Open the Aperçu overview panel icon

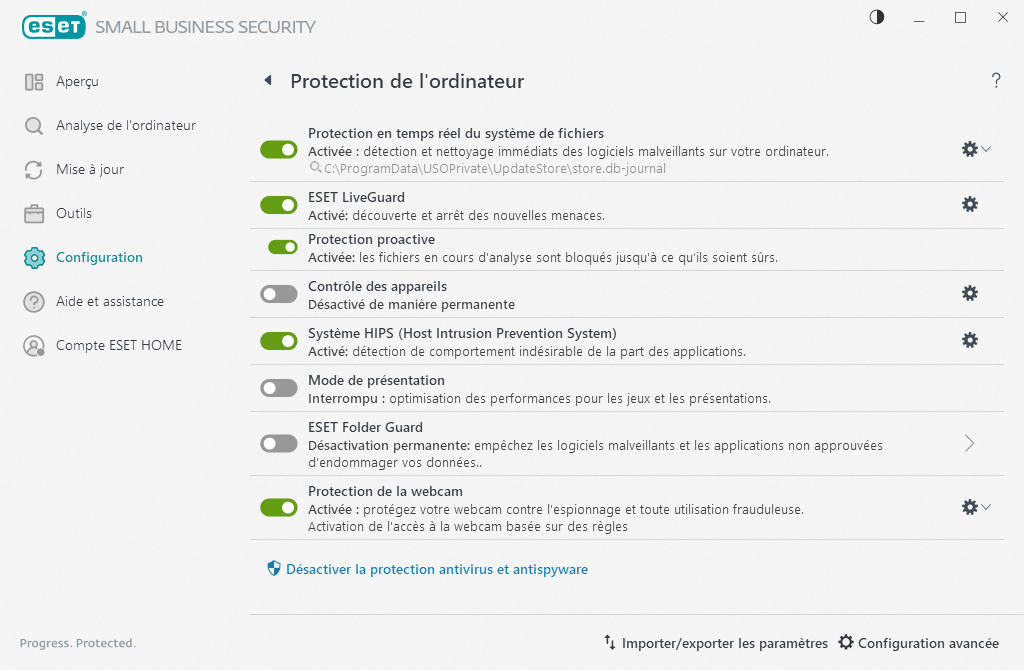(33, 81)
